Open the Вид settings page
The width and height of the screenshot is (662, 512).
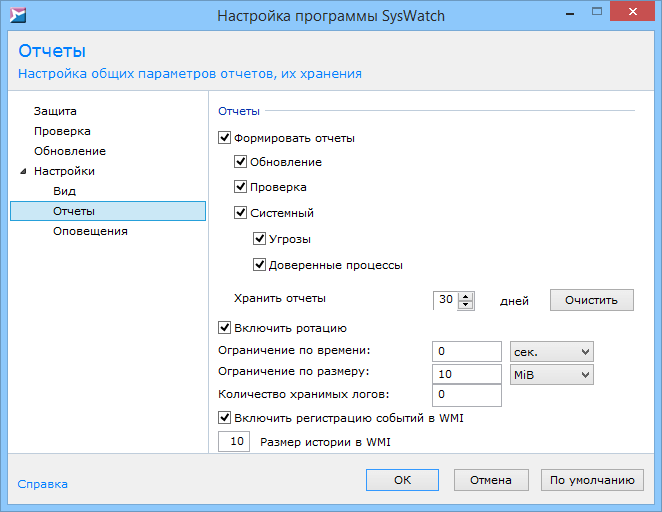[x=65, y=191]
